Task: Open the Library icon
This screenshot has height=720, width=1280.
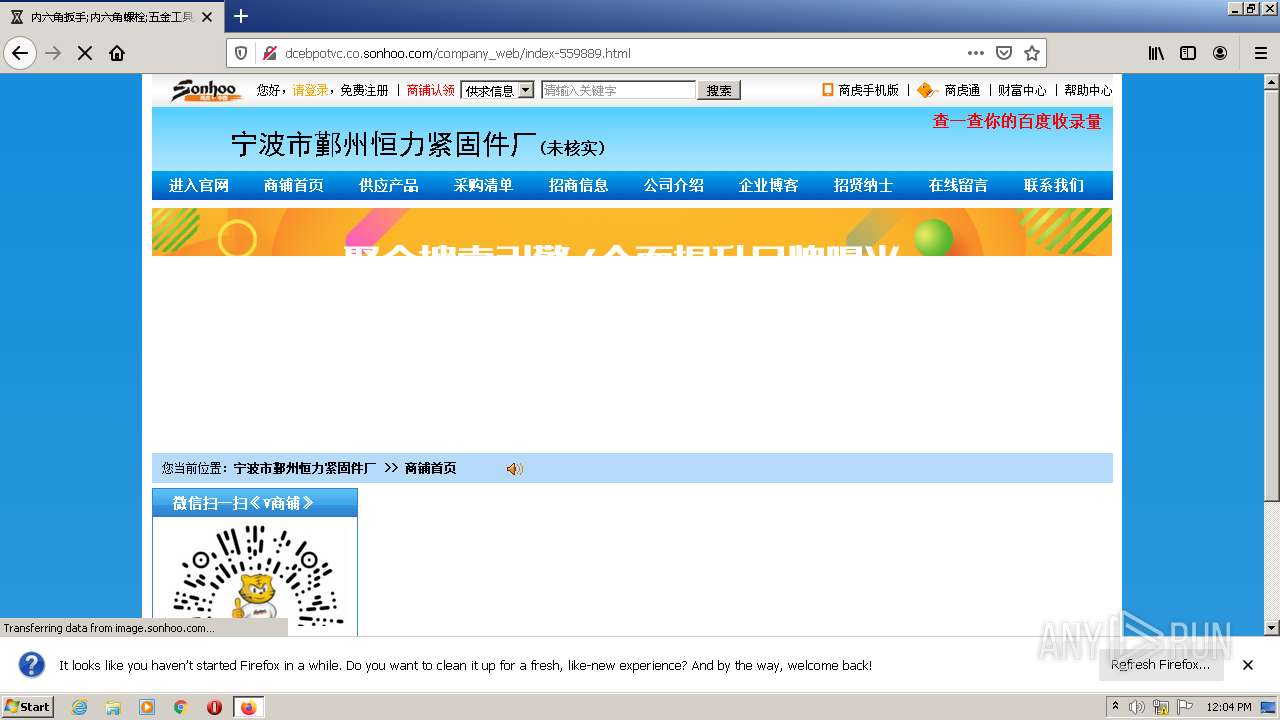Action: pyautogui.click(x=1156, y=53)
